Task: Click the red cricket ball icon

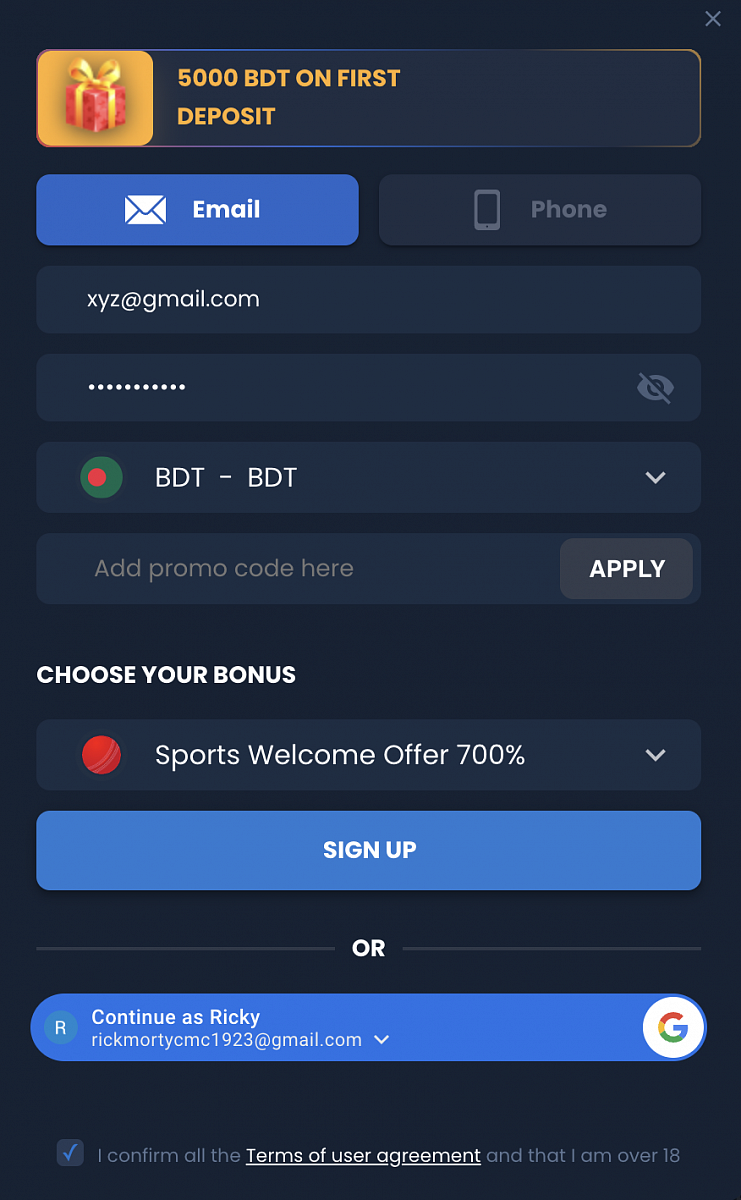Action: click(x=101, y=755)
